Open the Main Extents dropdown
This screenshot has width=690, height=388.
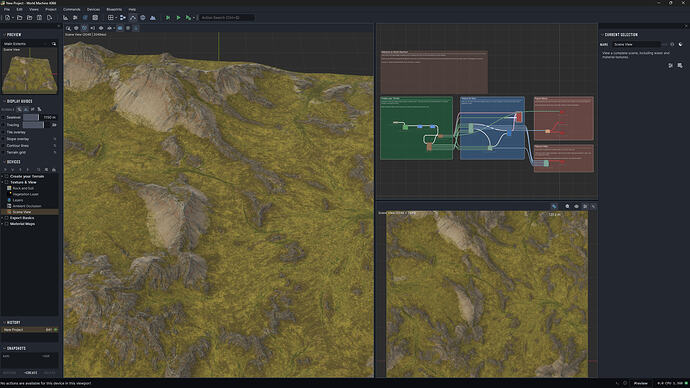click(26, 44)
